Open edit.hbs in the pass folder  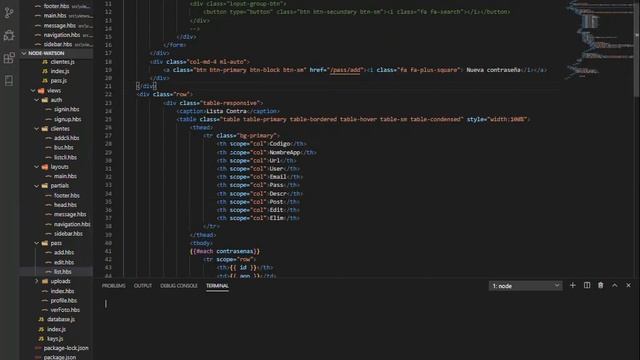[64, 262]
